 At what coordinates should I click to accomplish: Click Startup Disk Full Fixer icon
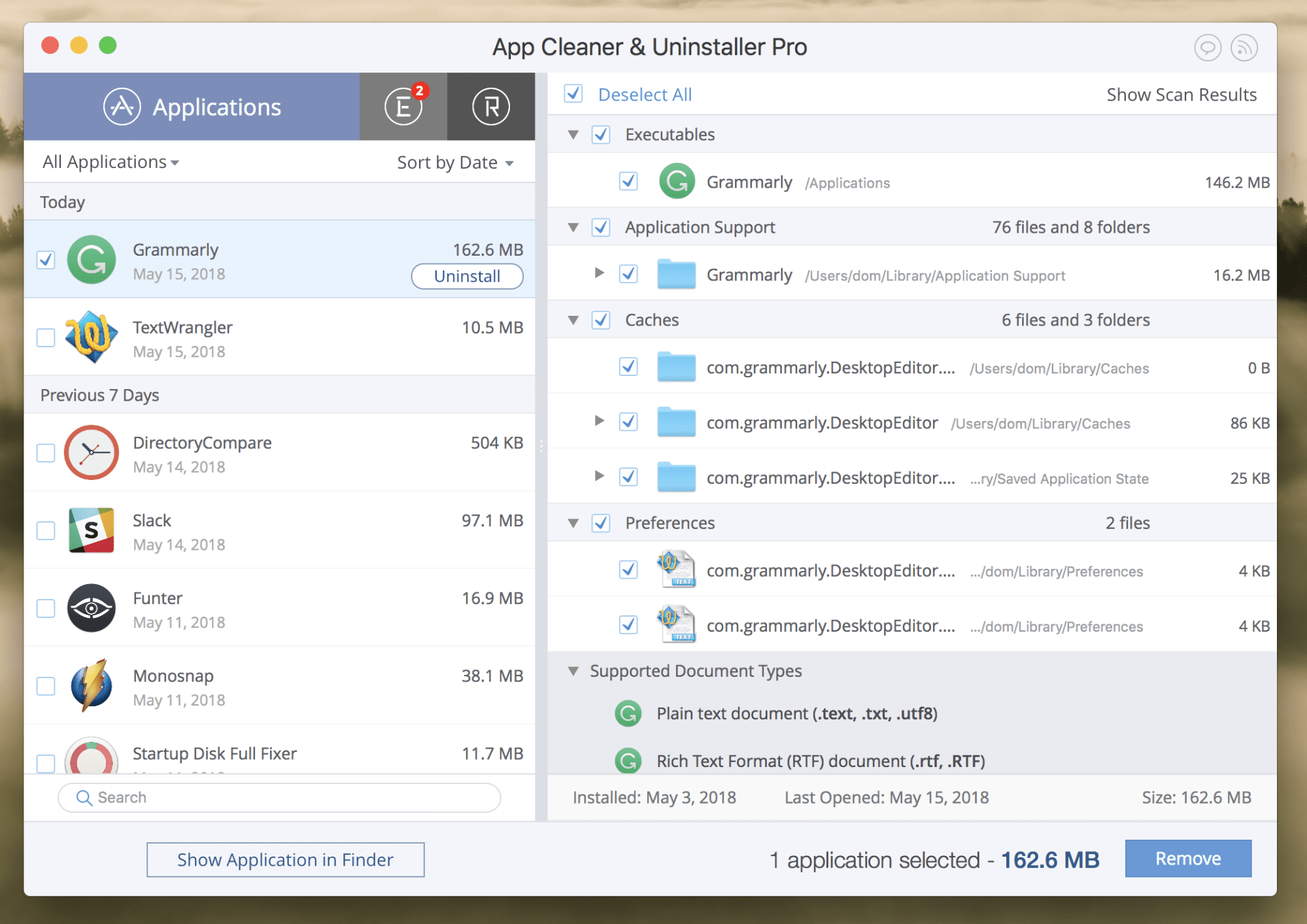pos(92,756)
